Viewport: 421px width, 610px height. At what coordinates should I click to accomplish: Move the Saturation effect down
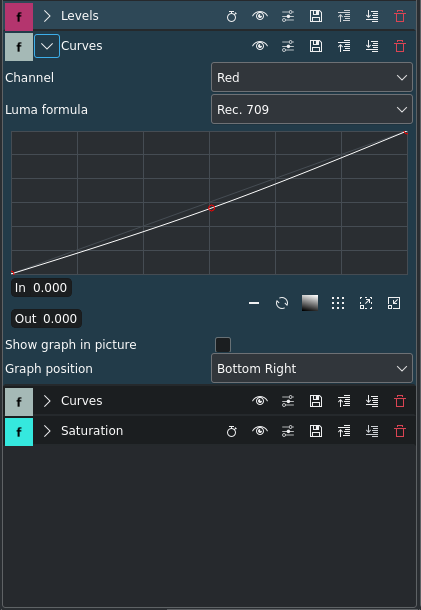coord(372,431)
